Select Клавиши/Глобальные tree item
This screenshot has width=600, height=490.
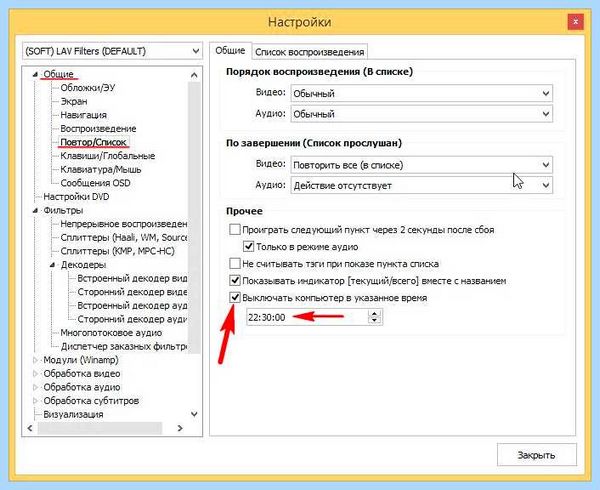[108, 156]
